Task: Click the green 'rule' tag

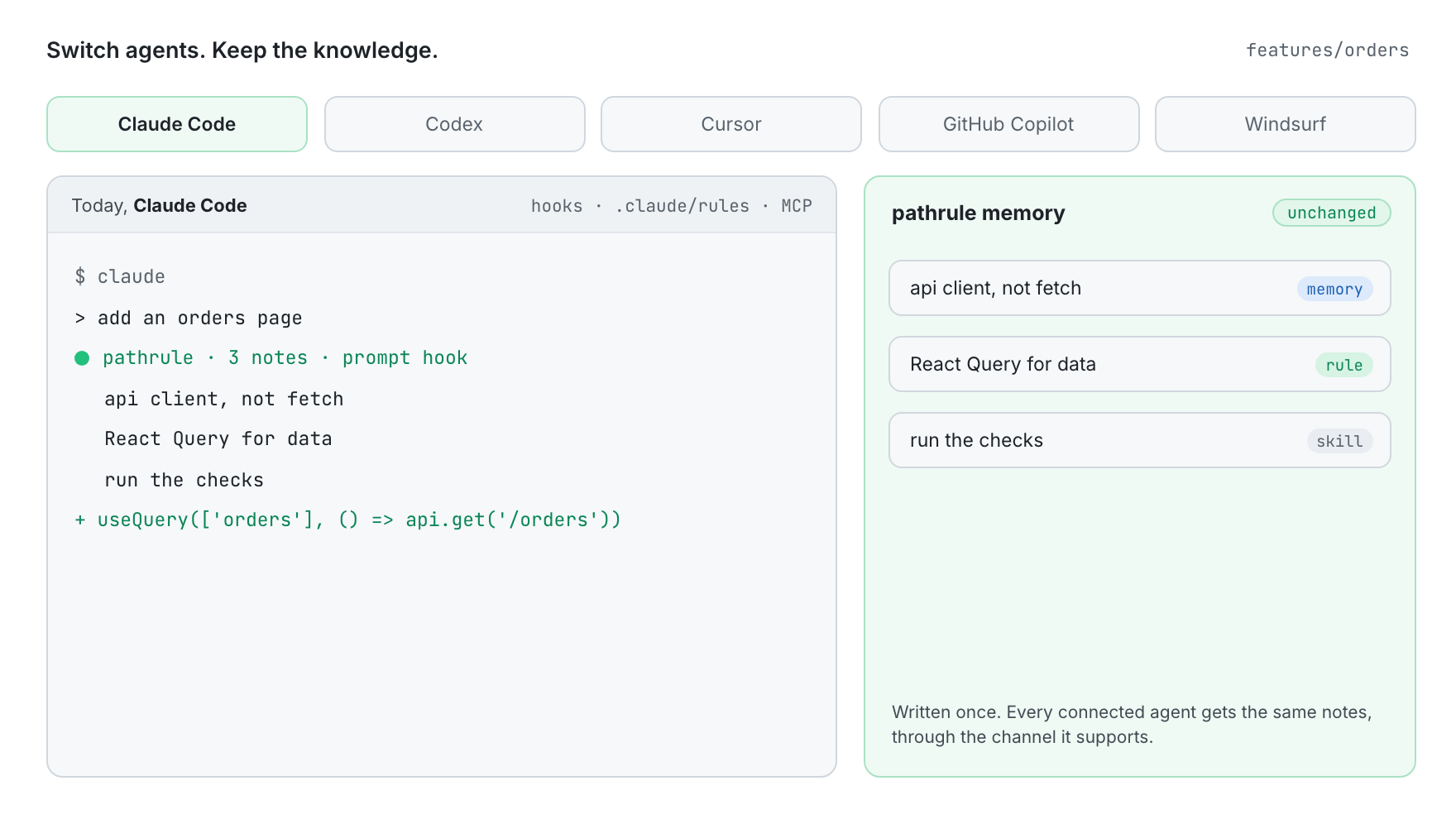Action: [x=1343, y=365]
